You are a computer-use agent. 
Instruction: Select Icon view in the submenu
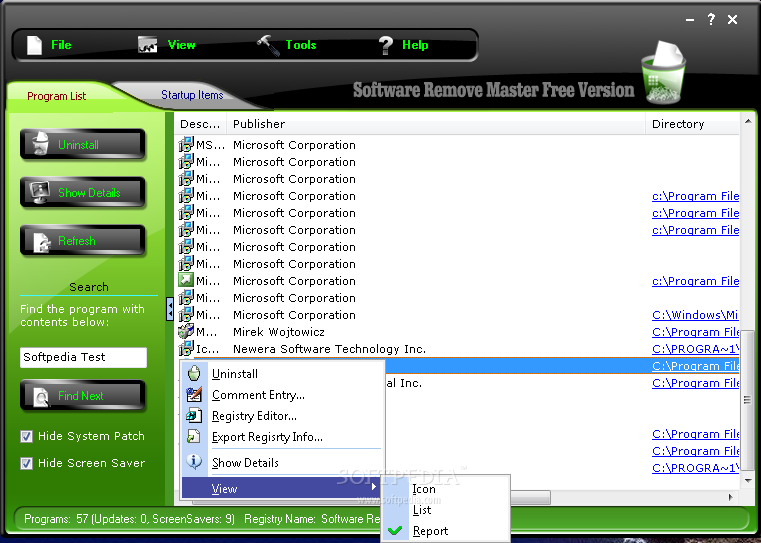click(x=446, y=489)
